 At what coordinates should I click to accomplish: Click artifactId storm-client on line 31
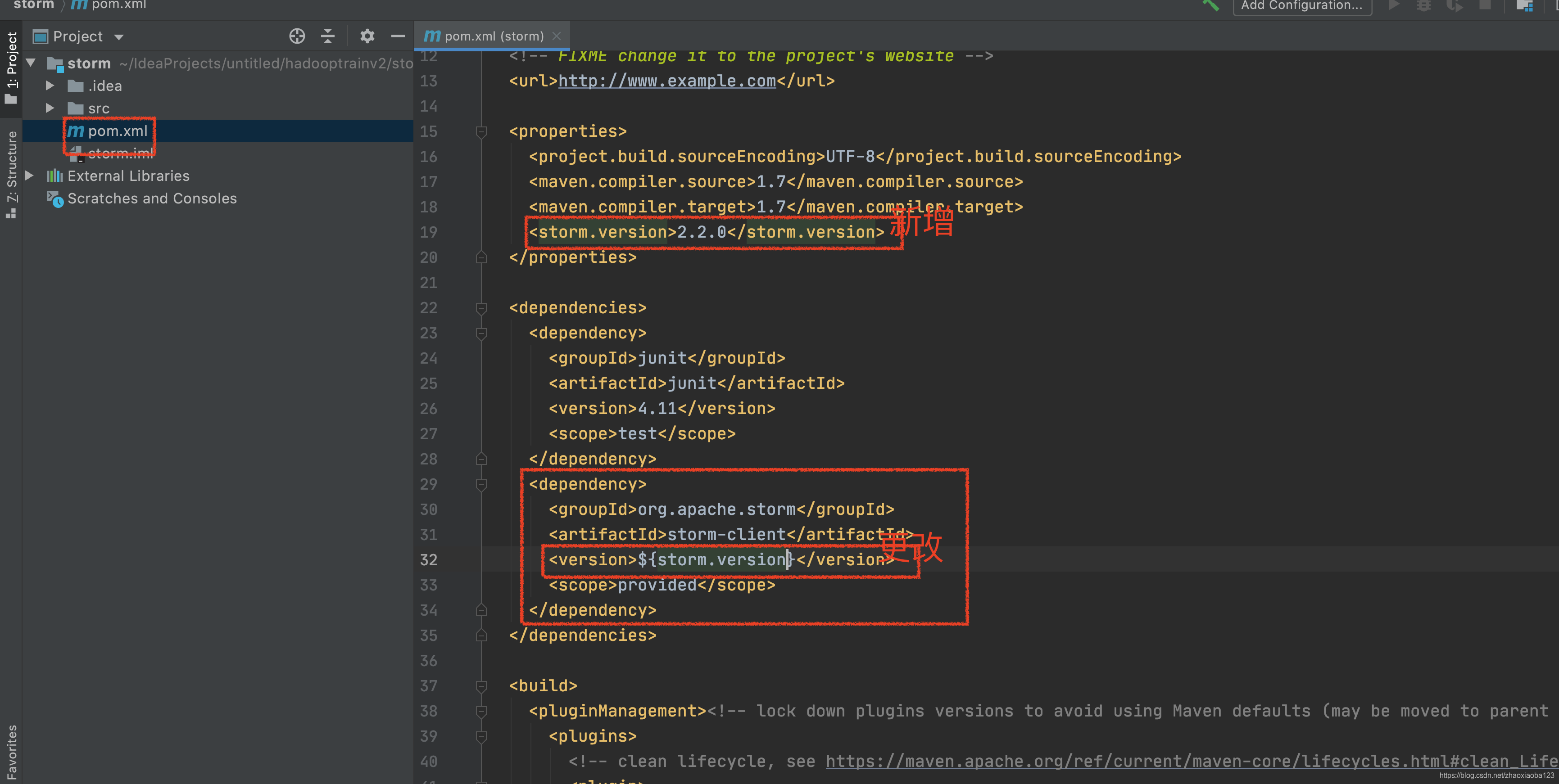click(x=730, y=535)
